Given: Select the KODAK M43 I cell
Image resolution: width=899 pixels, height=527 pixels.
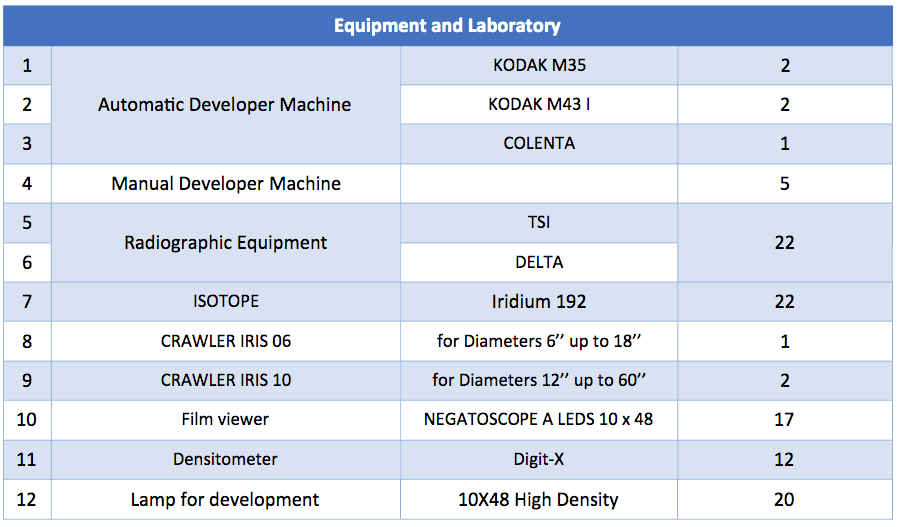Looking at the screenshot, I should 539,104.
